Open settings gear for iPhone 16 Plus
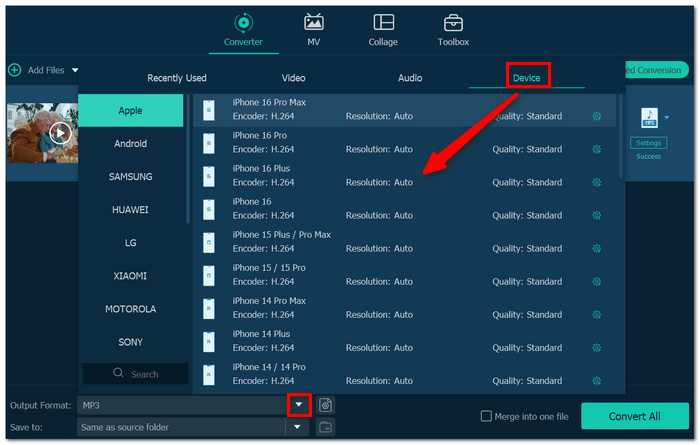 click(596, 182)
